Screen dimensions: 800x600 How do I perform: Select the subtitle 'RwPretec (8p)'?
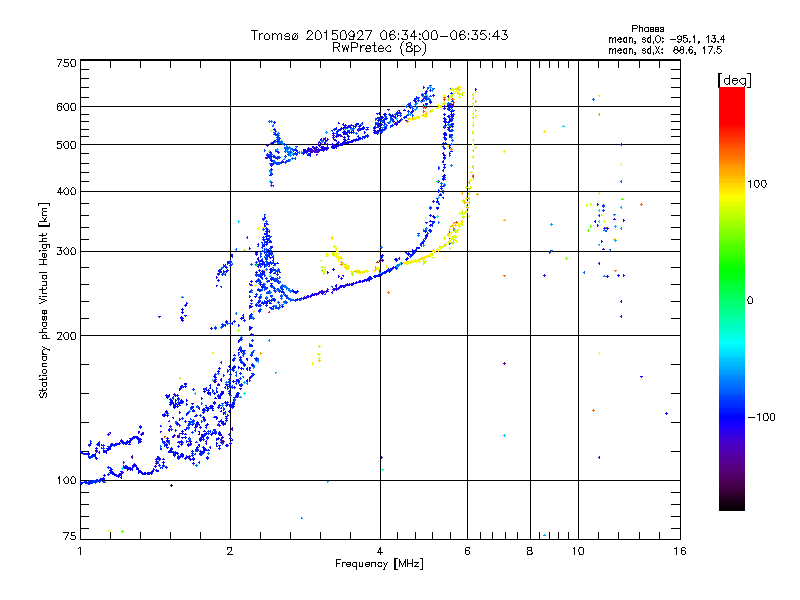tap(379, 48)
